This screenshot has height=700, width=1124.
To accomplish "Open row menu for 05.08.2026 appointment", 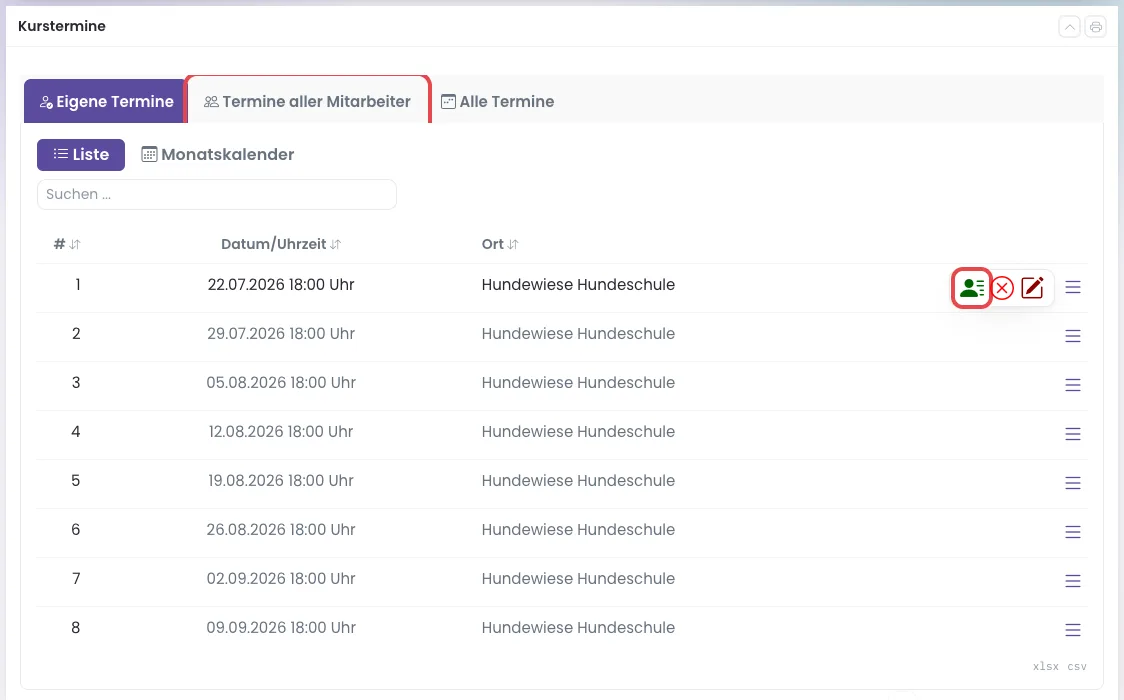I will click(1072, 385).
